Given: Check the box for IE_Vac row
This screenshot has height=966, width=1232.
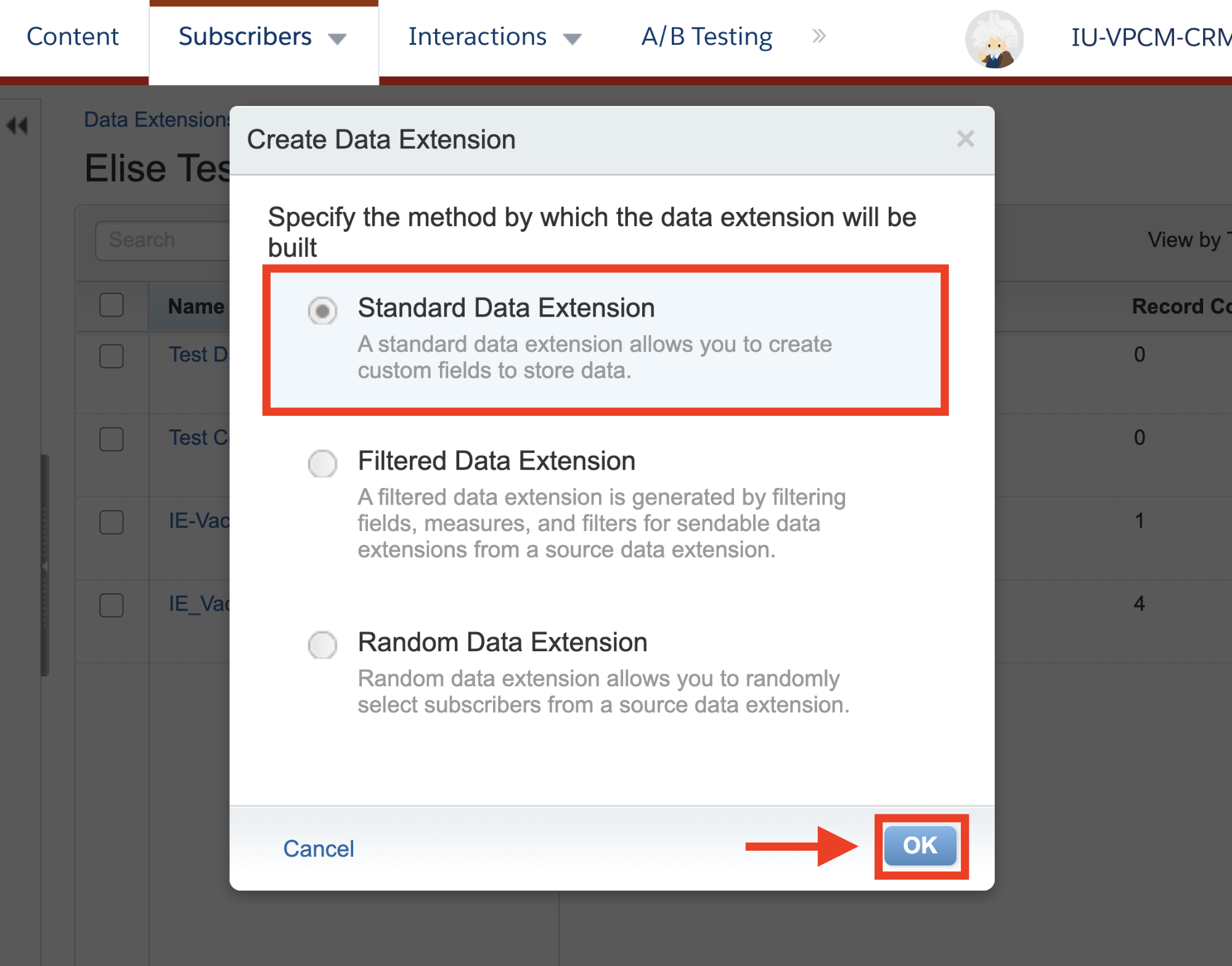Looking at the screenshot, I should tap(112, 605).
